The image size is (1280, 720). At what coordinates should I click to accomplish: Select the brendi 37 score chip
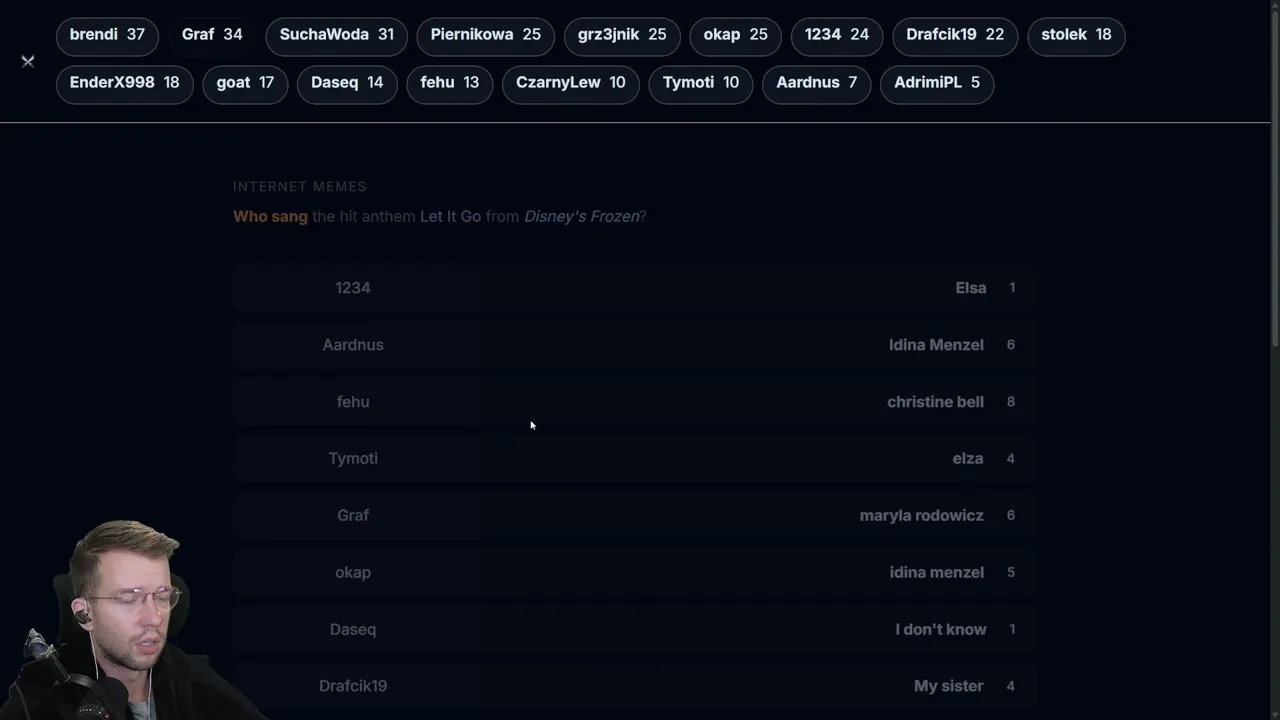[x=107, y=35]
